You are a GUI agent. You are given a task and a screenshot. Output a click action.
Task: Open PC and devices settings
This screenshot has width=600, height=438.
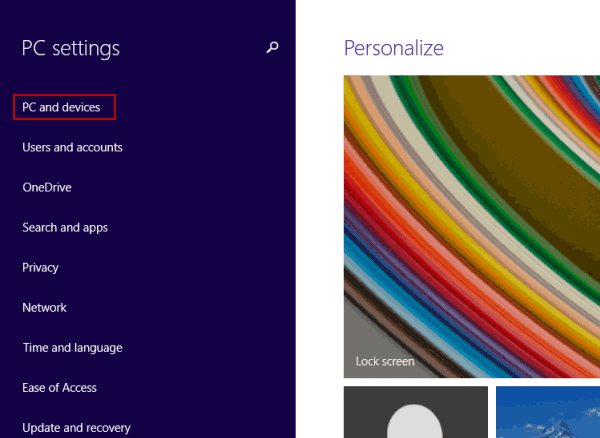61,107
